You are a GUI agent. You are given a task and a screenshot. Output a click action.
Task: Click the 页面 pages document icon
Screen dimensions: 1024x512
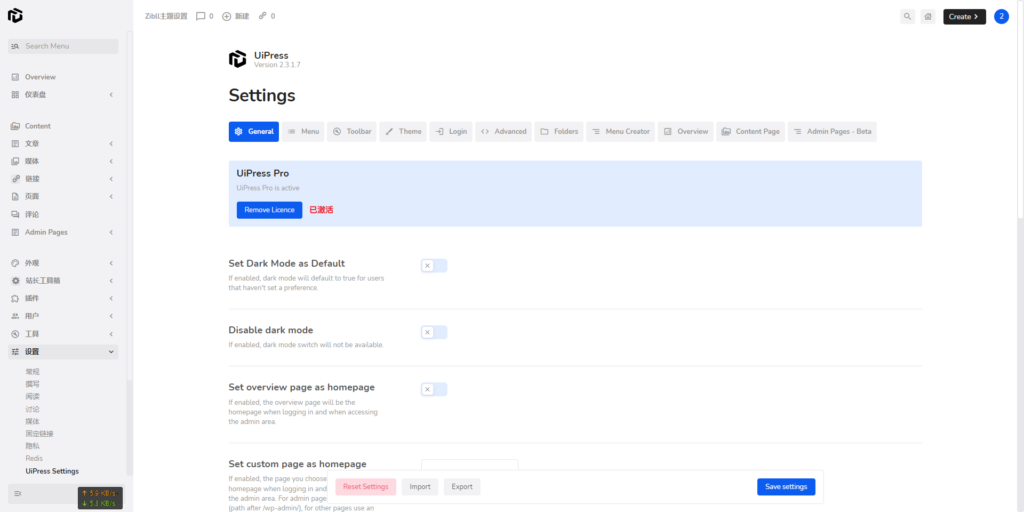click(x=15, y=197)
